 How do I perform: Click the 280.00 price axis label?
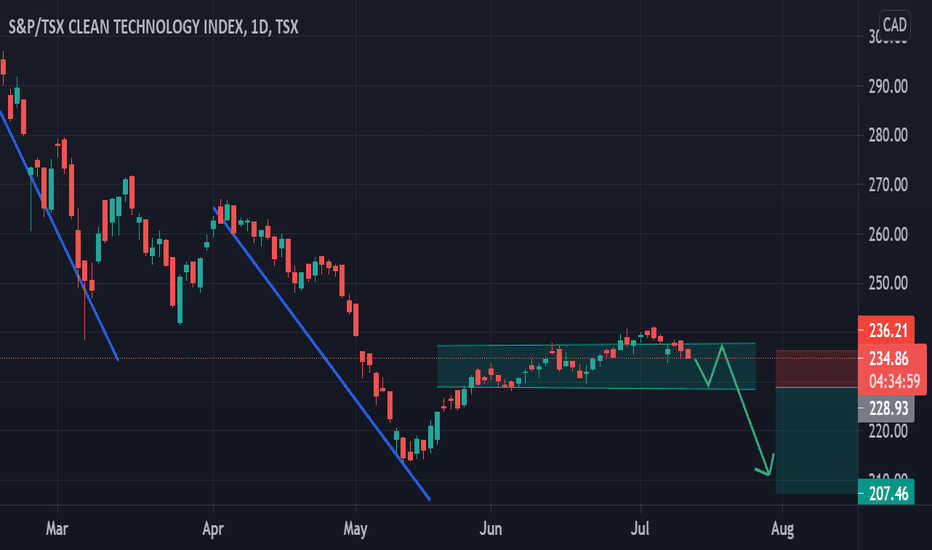(x=888, y=136)
